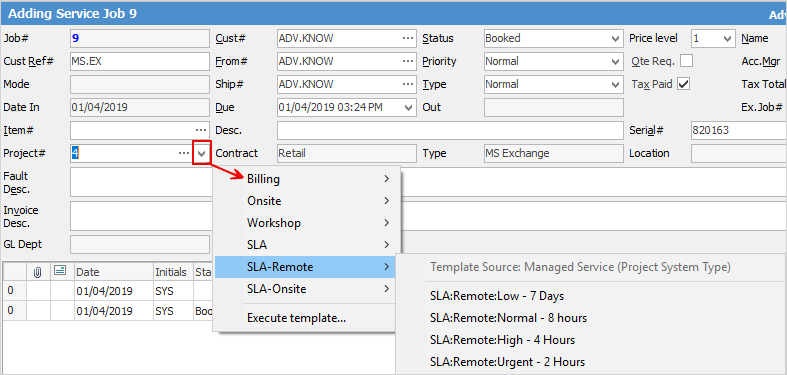
Task: Click the Initials column header
Action: click(x=173, y=272)
